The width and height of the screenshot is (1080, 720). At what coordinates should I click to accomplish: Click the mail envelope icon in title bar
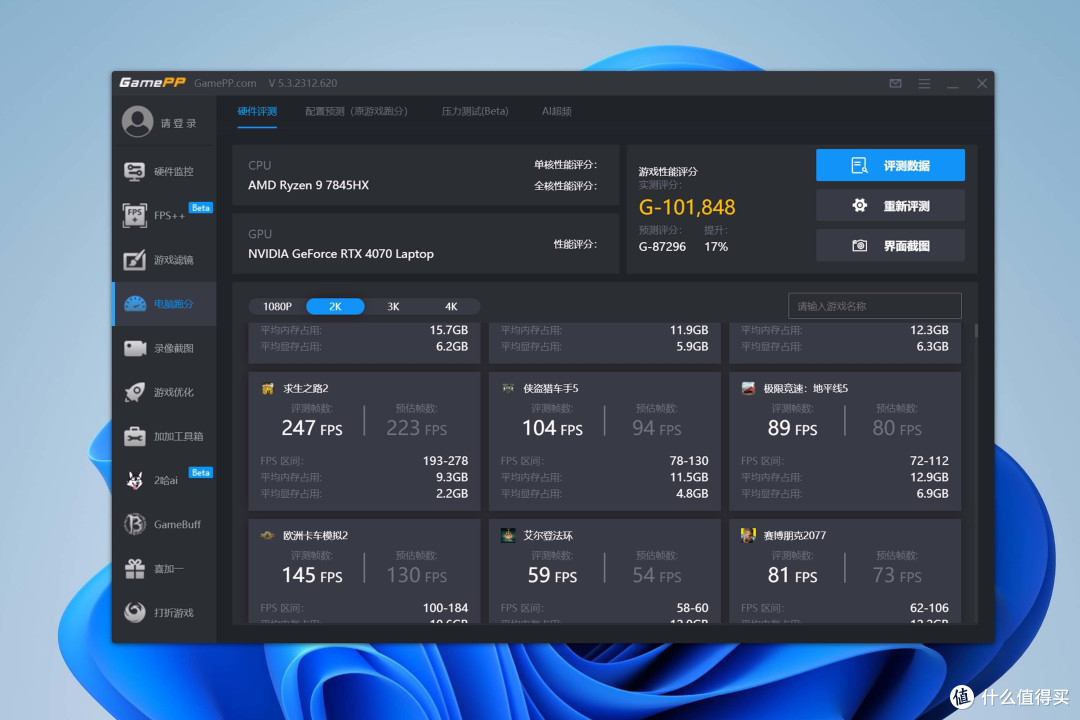coord(895,83)
